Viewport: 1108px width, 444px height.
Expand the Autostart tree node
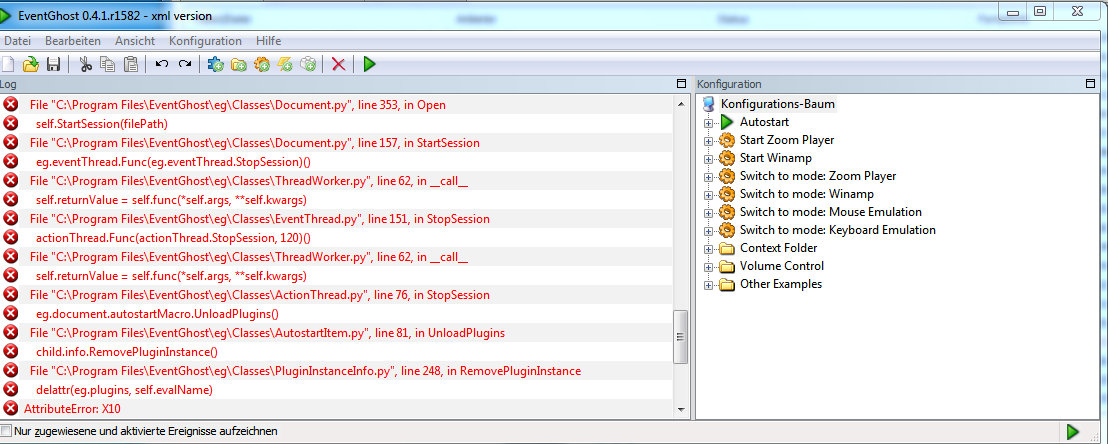(708, 123)
